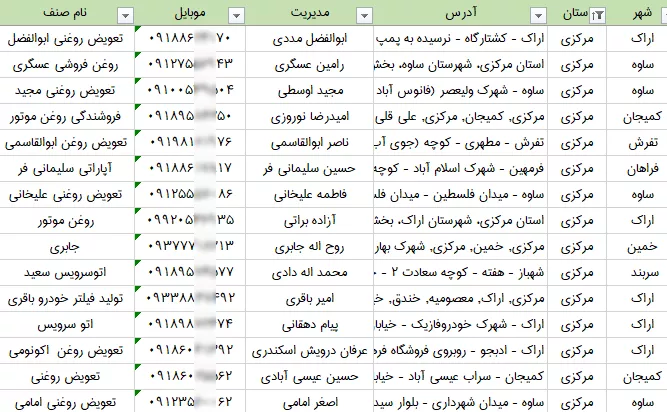Select manager cell رامین عسگری

click(x=309, y=65)
